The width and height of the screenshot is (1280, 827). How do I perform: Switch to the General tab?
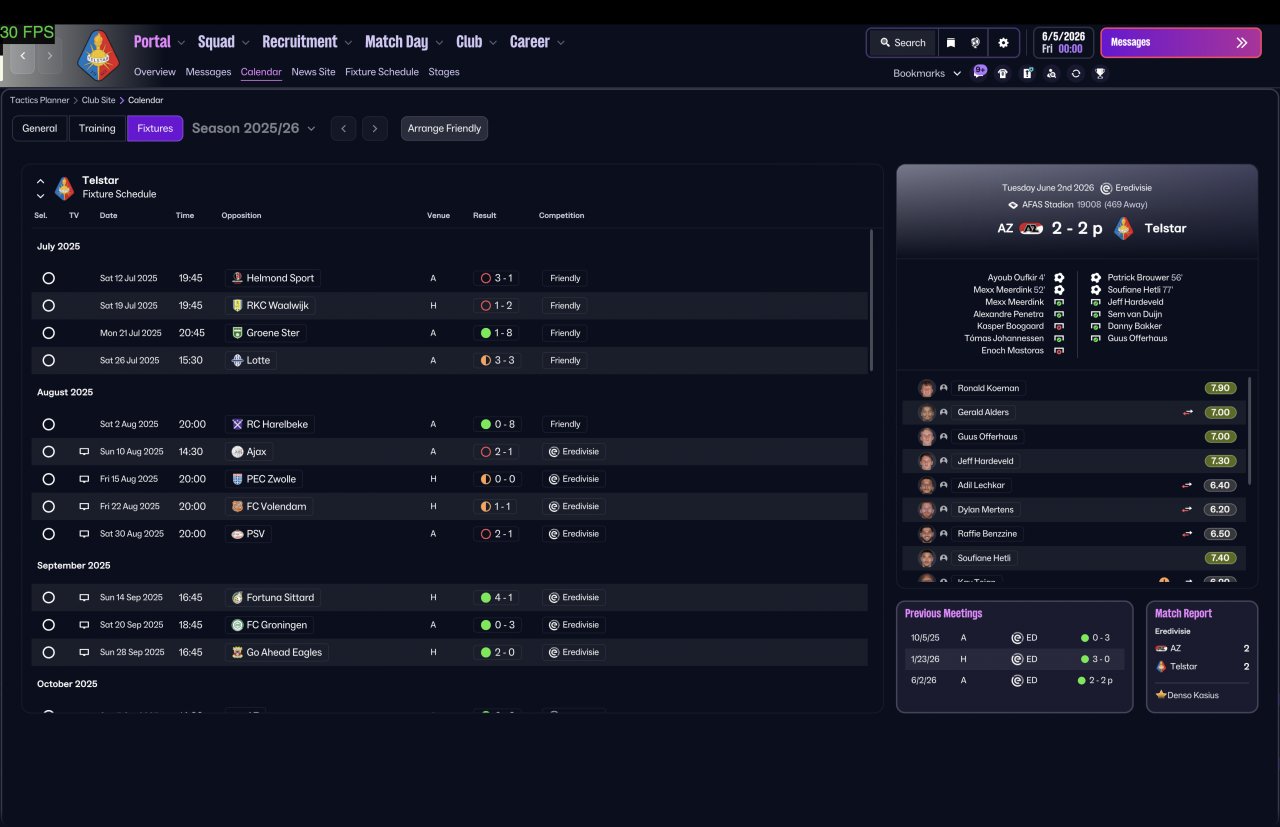[40, 128]
